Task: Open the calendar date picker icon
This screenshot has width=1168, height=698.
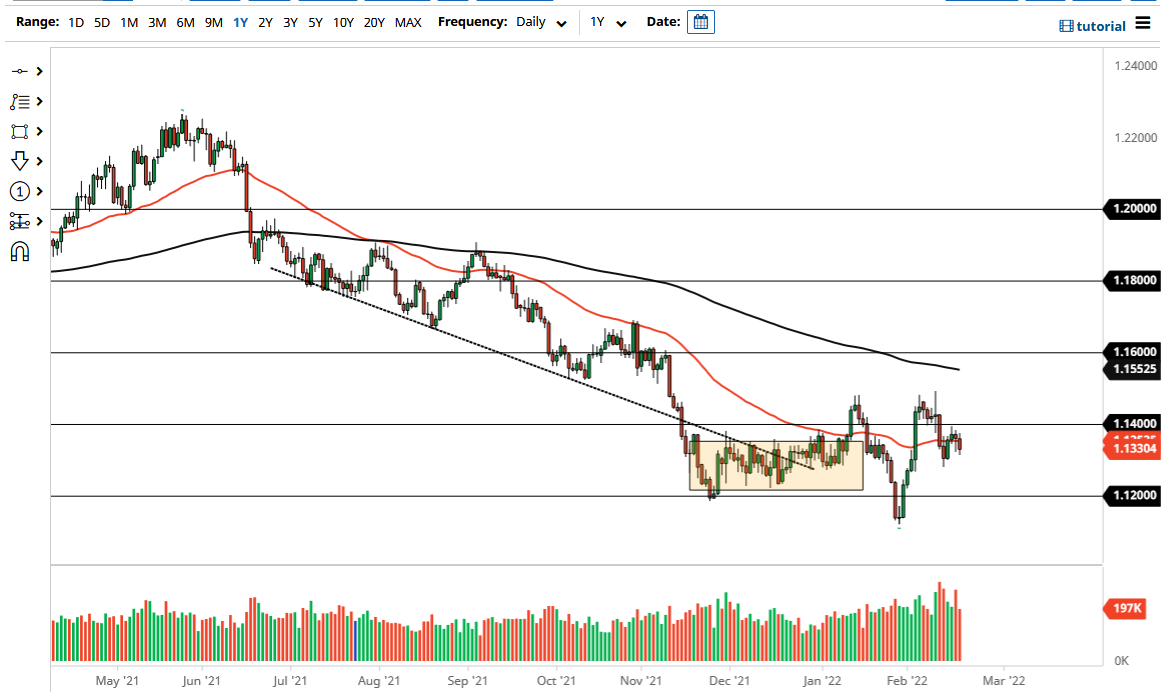Action: pyautogui.click(x=700, y=21)
